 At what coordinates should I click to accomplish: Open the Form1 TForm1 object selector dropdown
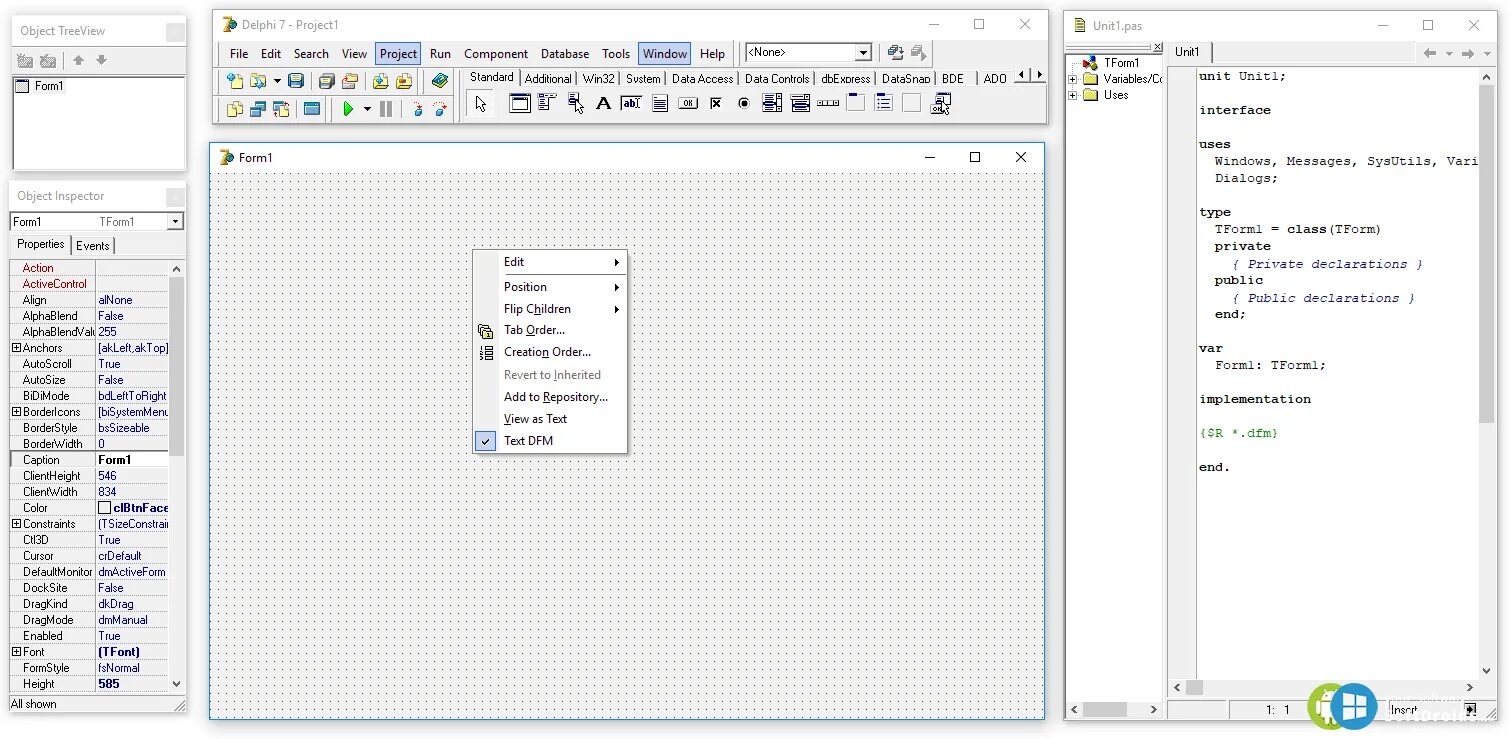(x=175, y=222)
